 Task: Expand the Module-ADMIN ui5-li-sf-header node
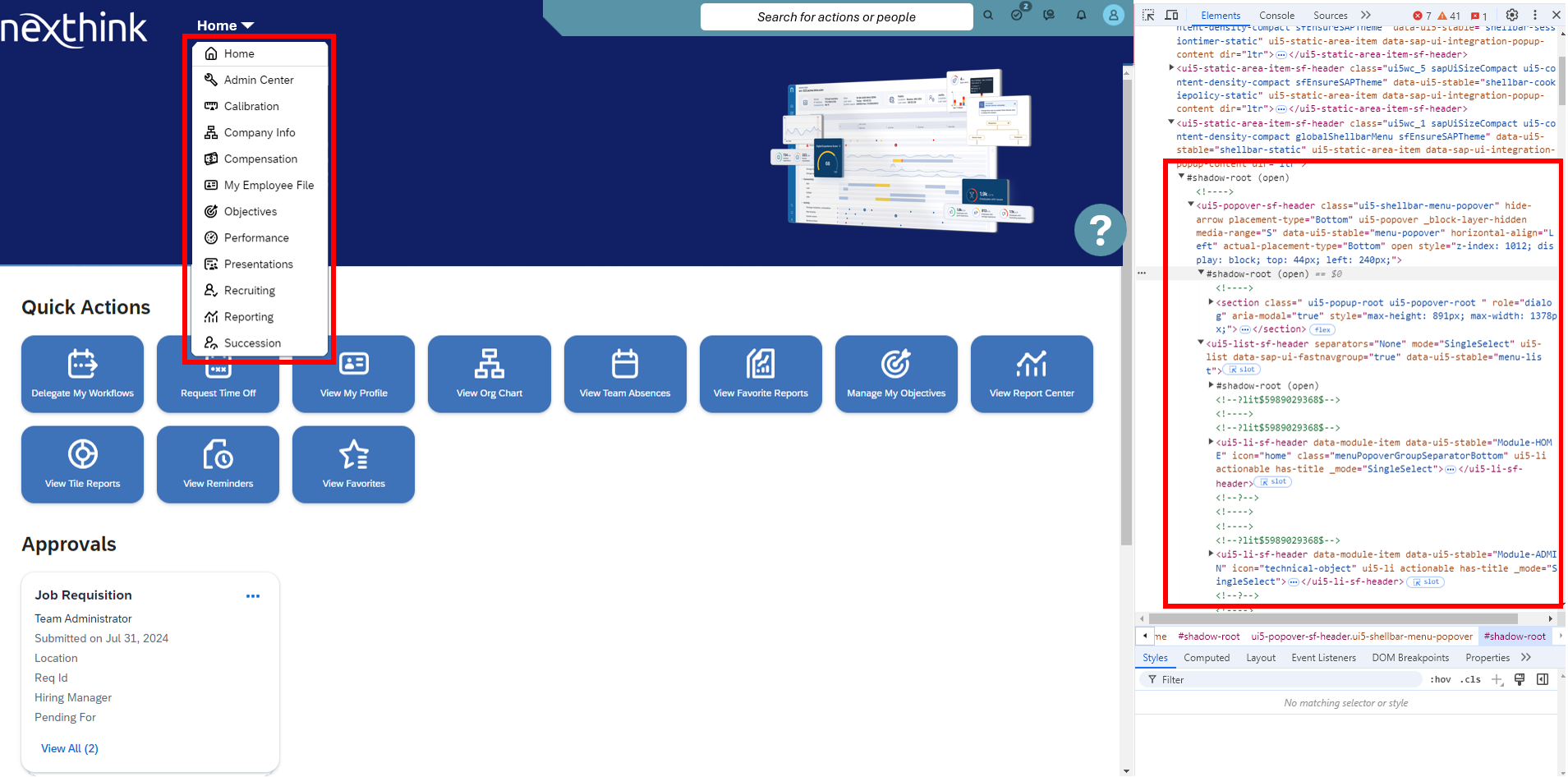(x=1211, y=553)
